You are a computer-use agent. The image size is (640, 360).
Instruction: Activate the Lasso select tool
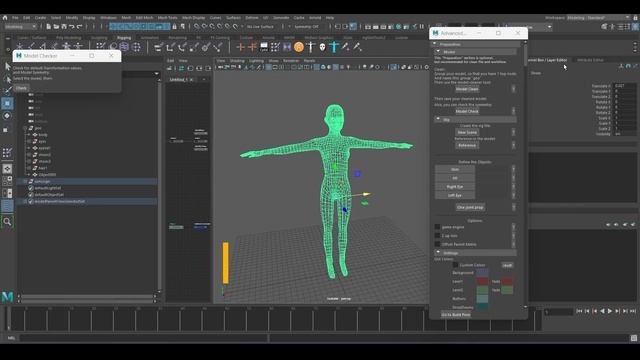(x=7, y=78)
